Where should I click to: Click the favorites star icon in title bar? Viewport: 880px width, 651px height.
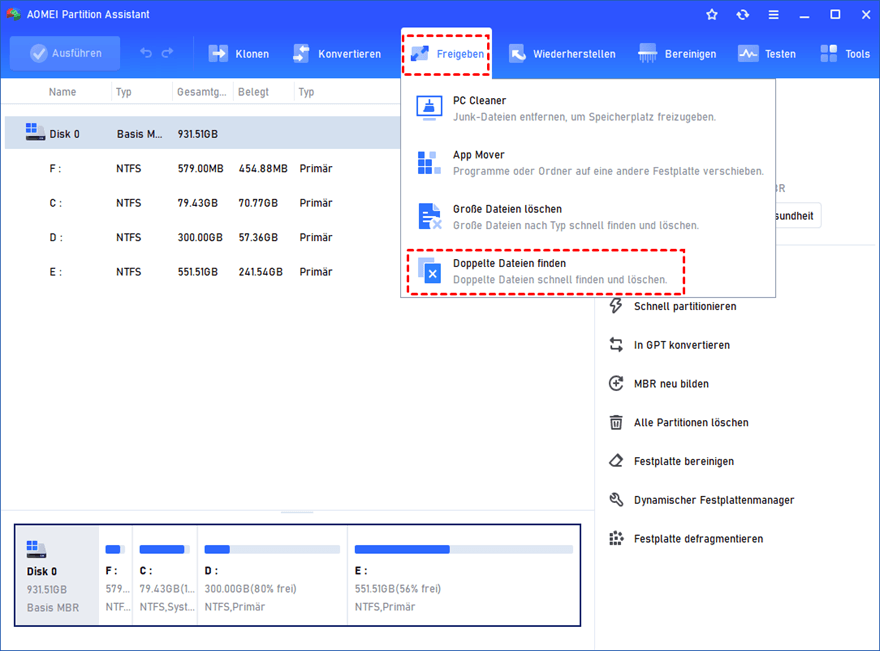click(712, 15)
